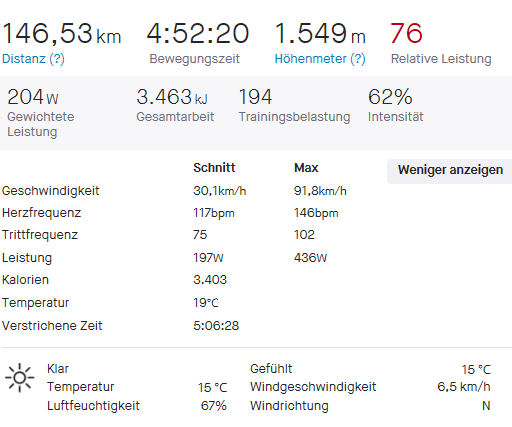
Task: Select the Geschwindigkeit row label
Action: pos(51,191)
